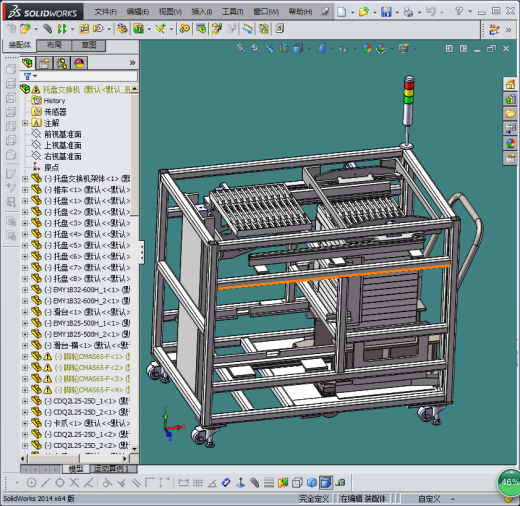Click the Print icon in title bar
520x506 pixels.
408,12
